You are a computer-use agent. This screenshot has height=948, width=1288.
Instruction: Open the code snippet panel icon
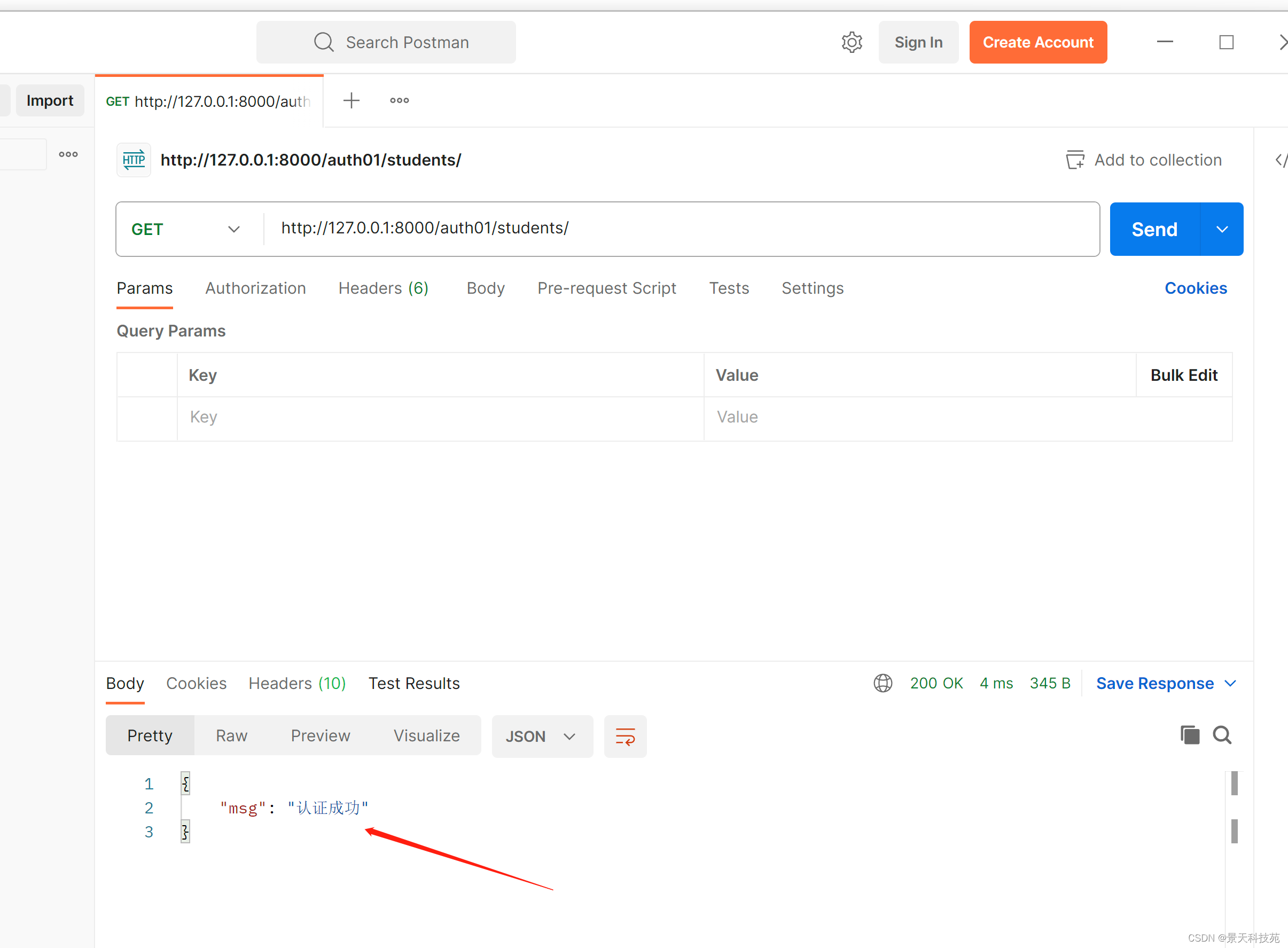point(1281,160)
